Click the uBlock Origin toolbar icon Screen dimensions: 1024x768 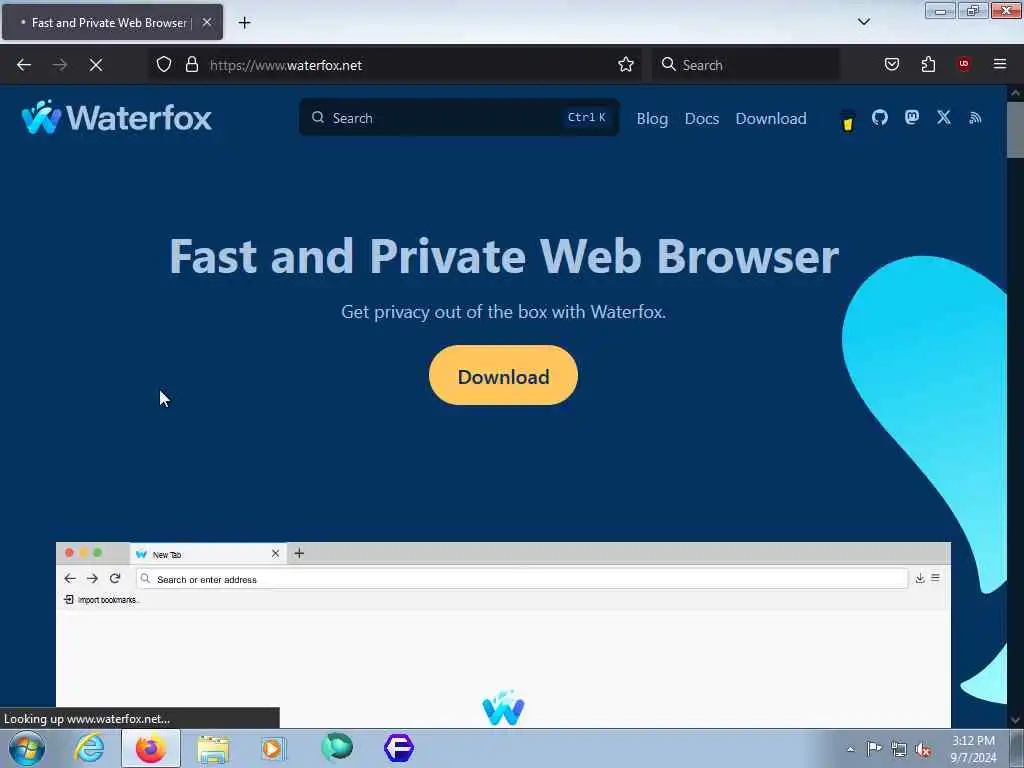click(964, 64)
